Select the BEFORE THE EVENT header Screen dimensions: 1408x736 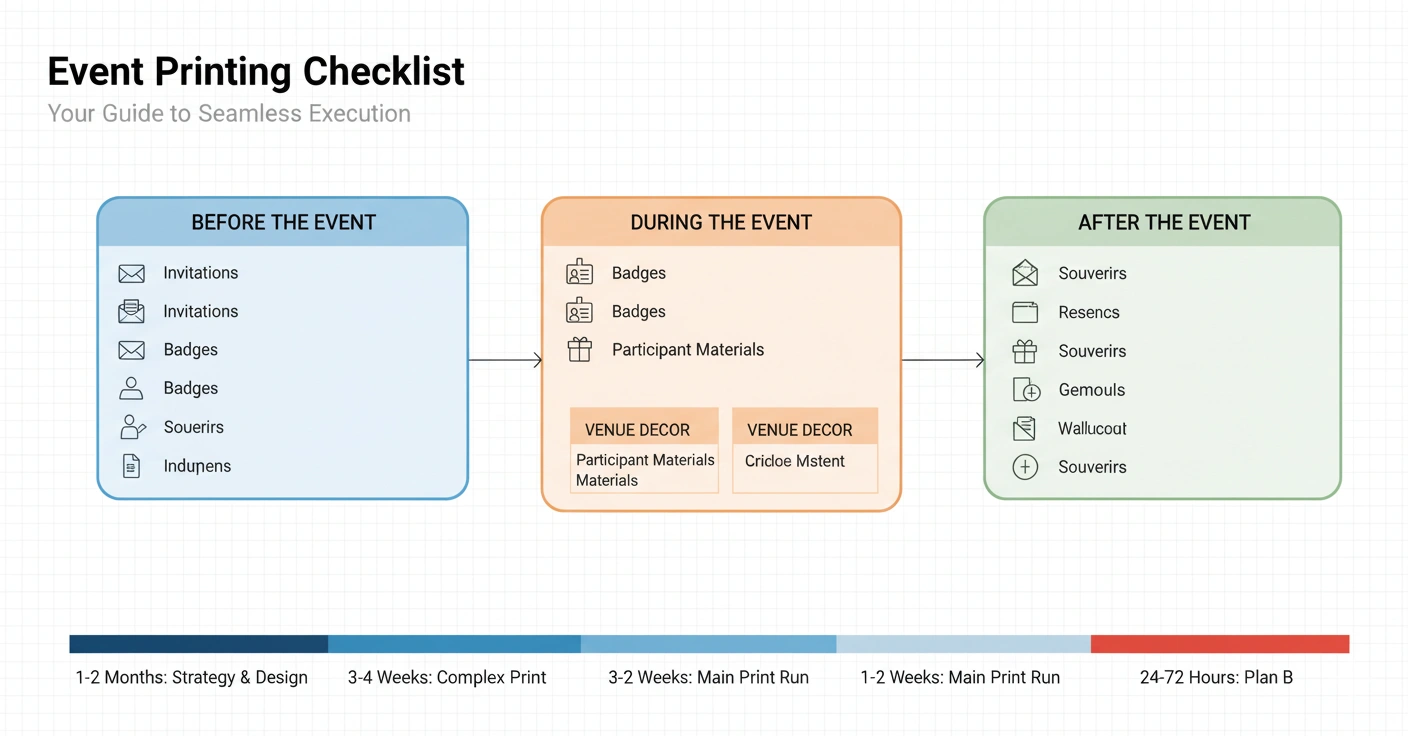pyautogui.click(x=283, y=222)
